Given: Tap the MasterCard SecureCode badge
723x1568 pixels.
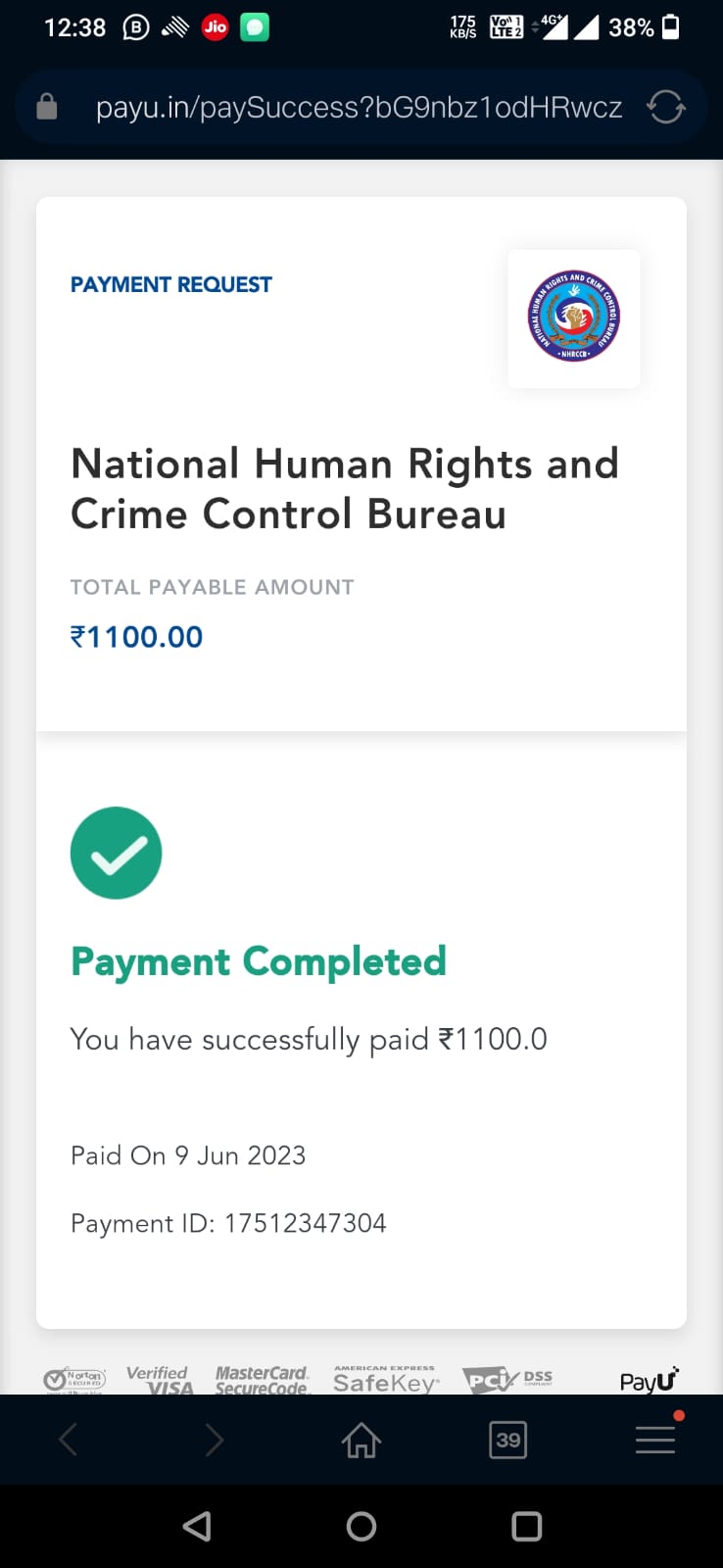Looking at the screenshot, I should (262, 1380).
